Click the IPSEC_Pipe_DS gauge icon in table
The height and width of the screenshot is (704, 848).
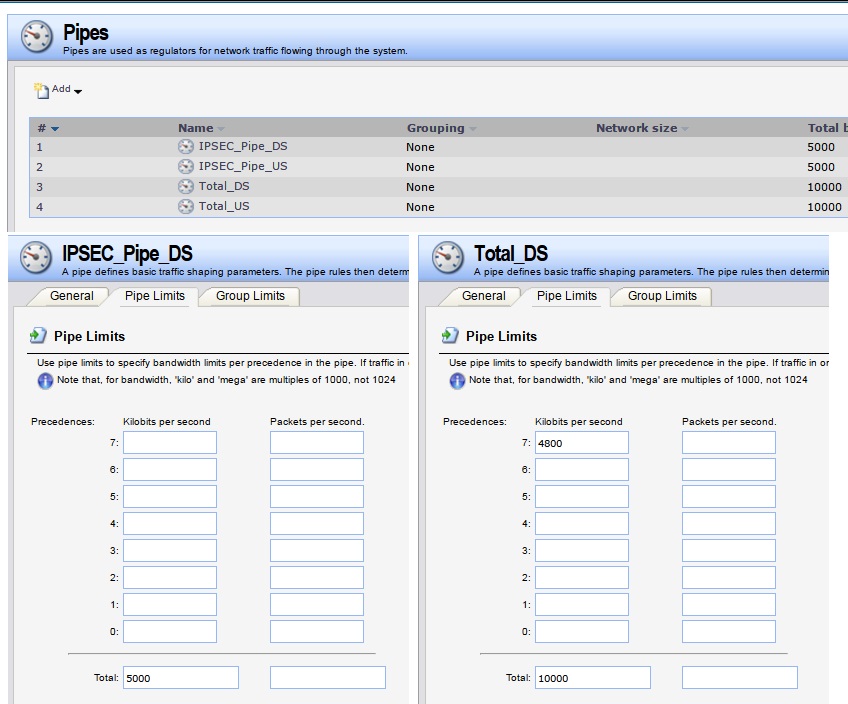186,147
